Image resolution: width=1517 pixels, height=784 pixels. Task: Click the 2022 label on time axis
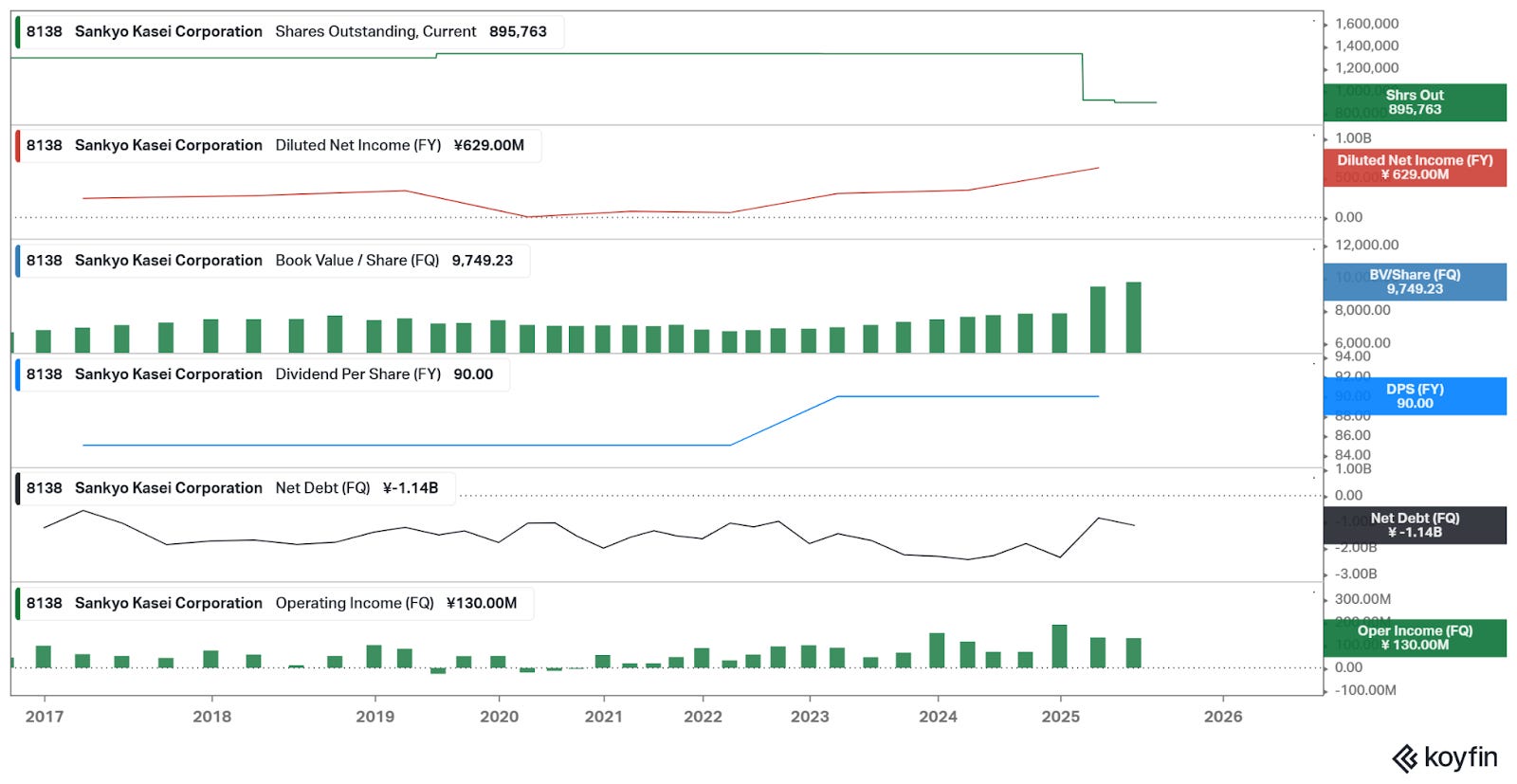[703, 717]
